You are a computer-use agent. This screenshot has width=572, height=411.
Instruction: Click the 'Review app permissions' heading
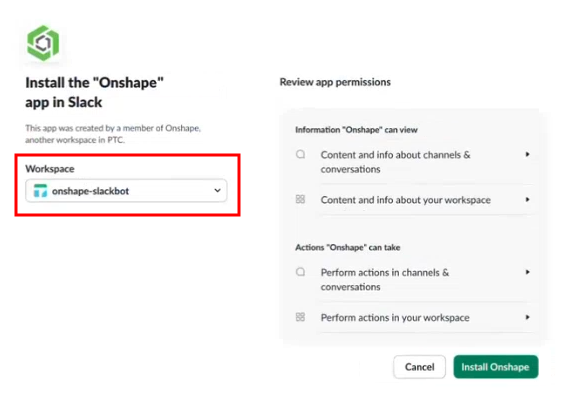pyautogui.click(x=335, y=82)
